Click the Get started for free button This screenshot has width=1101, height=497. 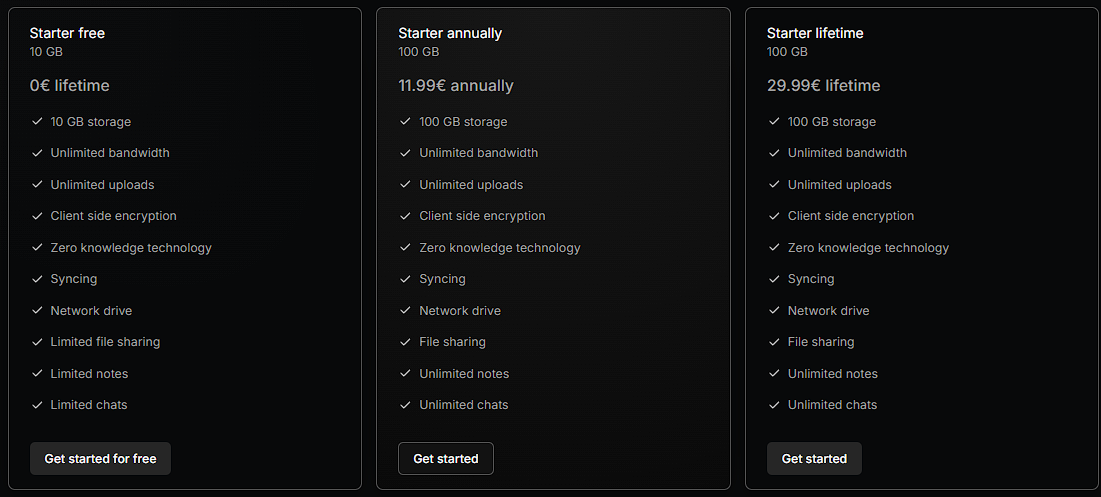click(x=100, y=459)
